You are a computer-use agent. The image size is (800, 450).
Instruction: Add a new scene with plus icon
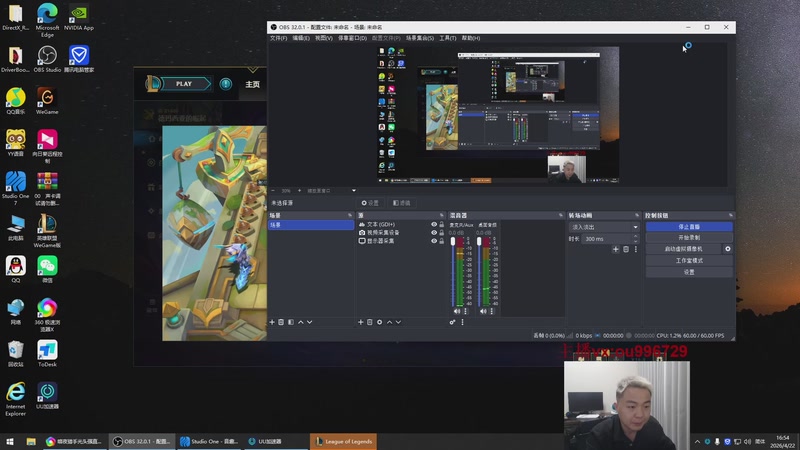pyautogui.click(x=272, y=322)
